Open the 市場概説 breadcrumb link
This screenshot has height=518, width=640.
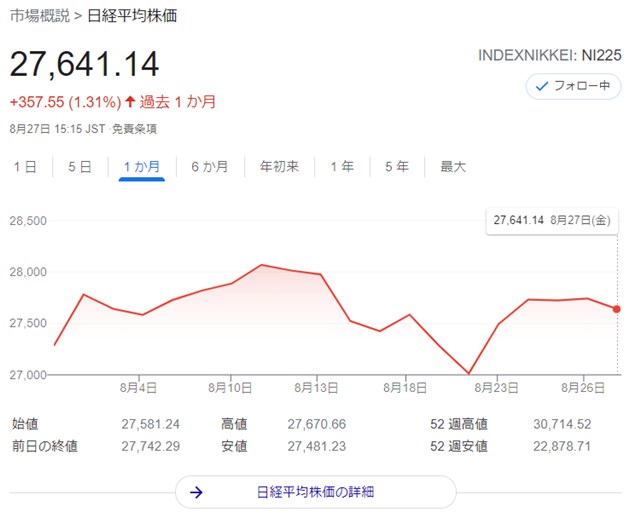(x=40, y=16)
